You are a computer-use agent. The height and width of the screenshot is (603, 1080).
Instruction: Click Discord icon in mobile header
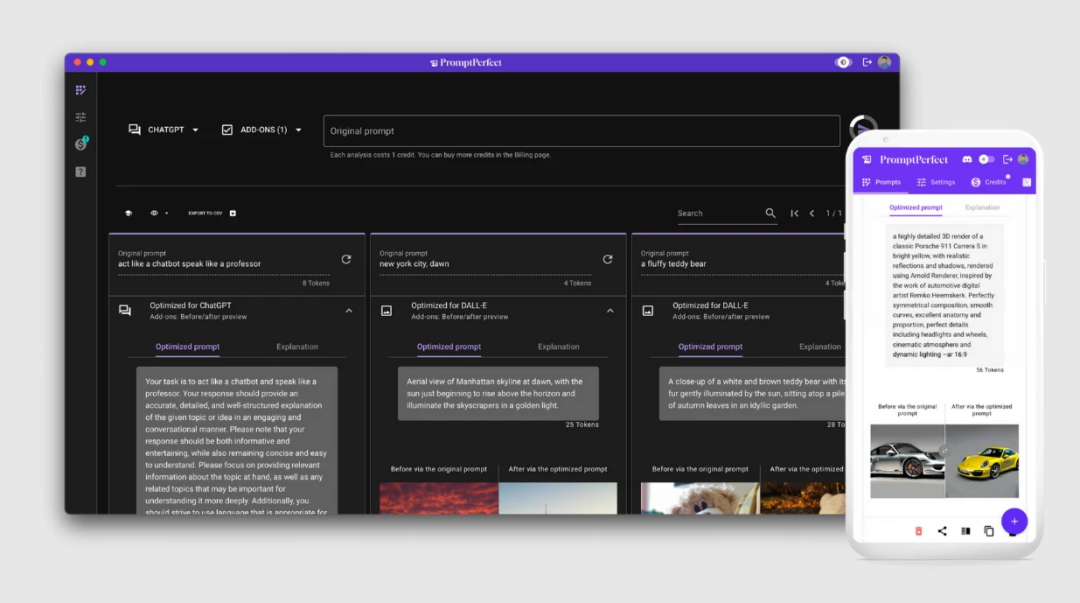pos(967,159)
